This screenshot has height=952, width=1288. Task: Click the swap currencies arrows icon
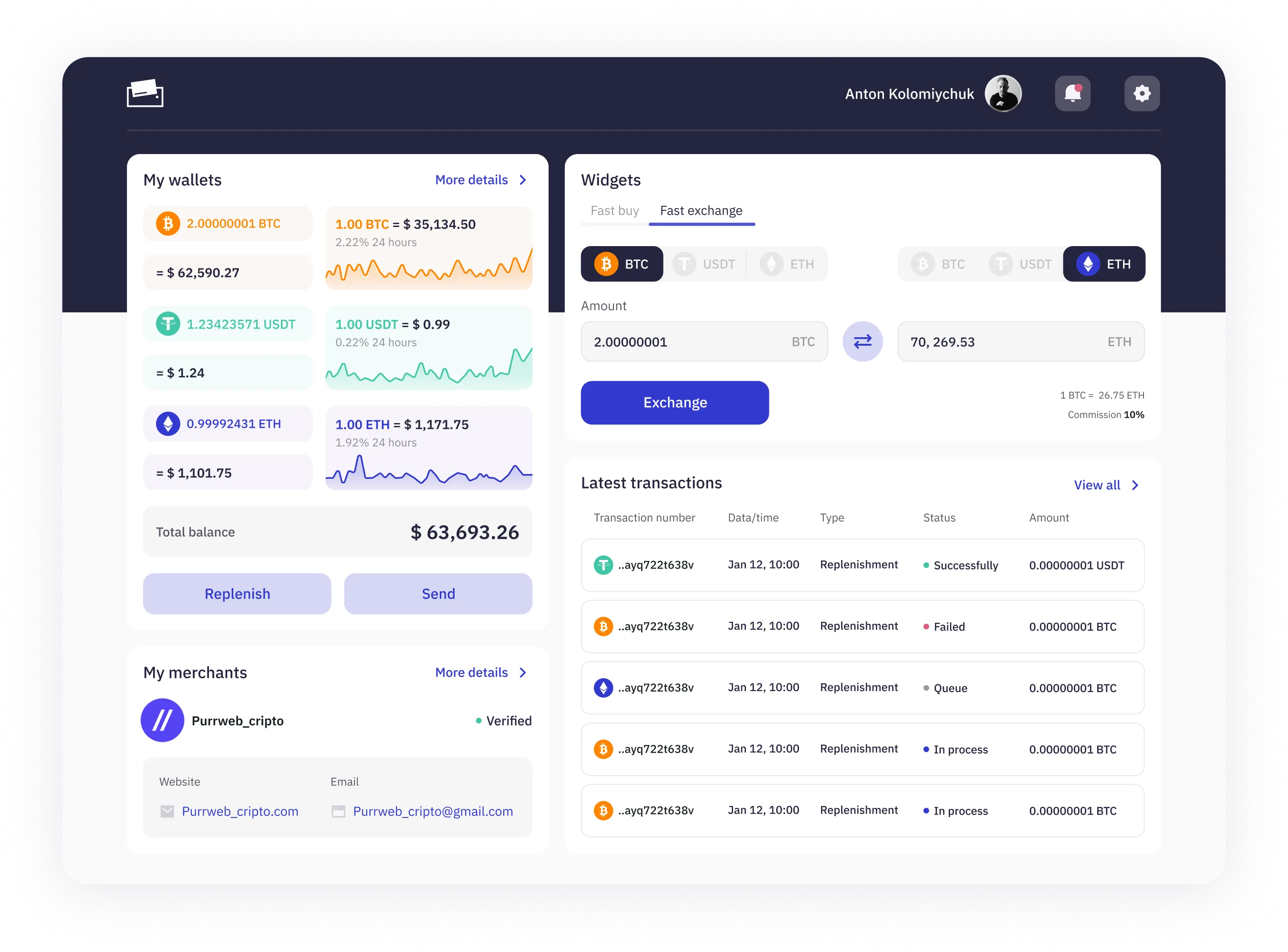tap(862, 341)
